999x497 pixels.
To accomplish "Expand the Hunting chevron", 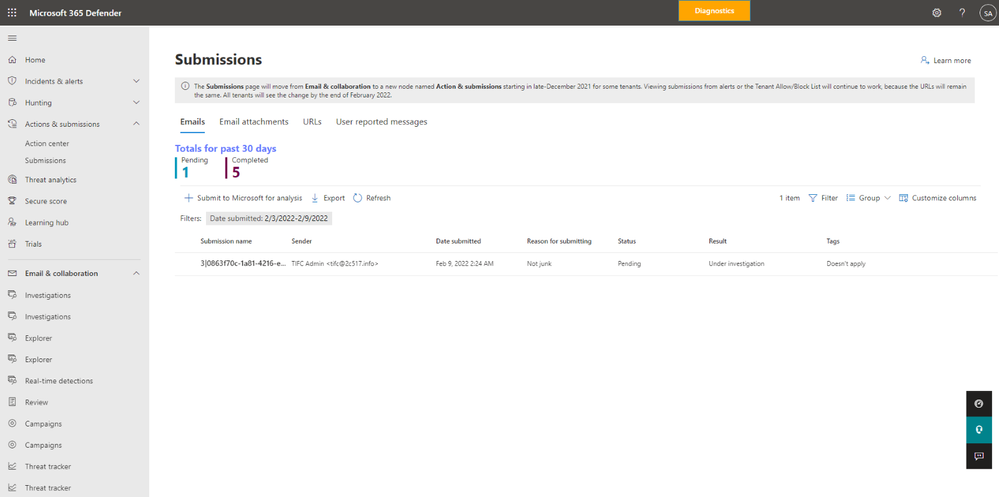I will point(136,103).
